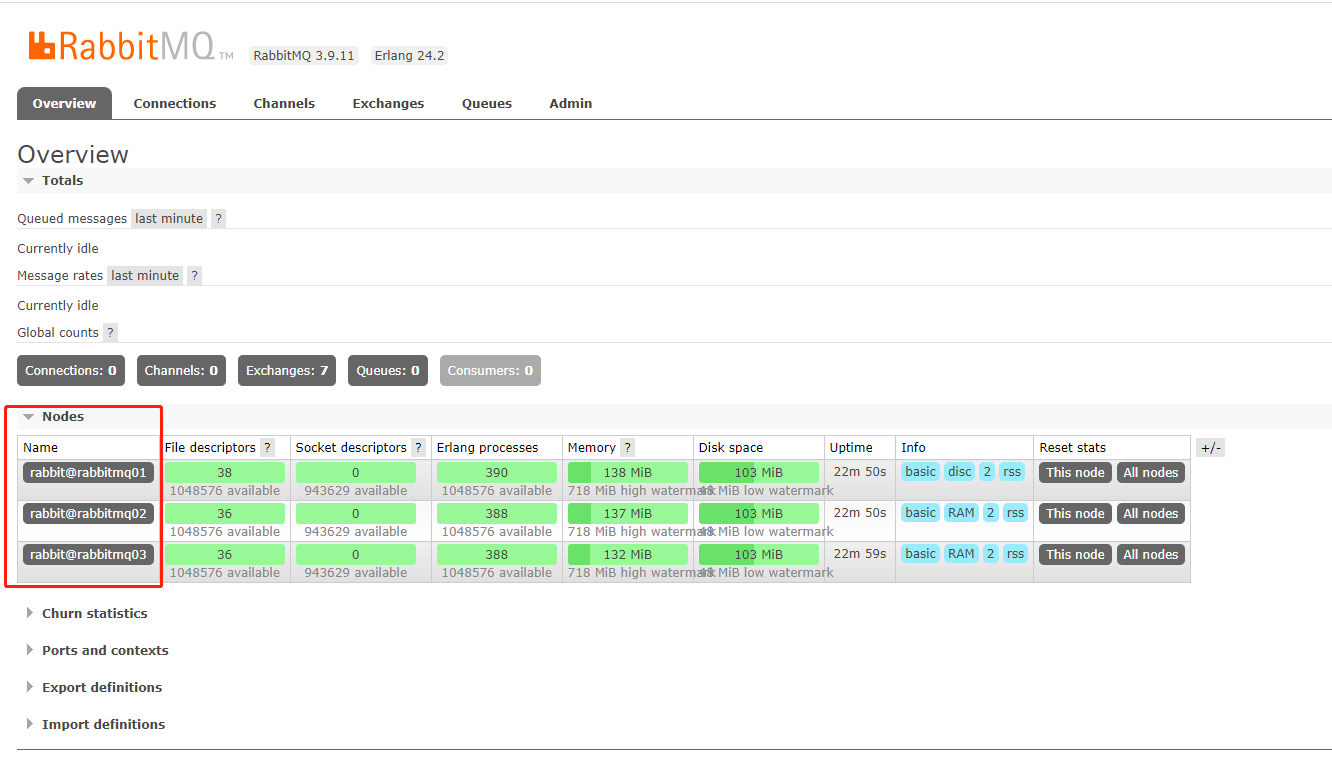The width and height of the screenshot is (1332, 757).
Task: Toggle node table columns with +/-
Action: click(x=1210, y=448)
